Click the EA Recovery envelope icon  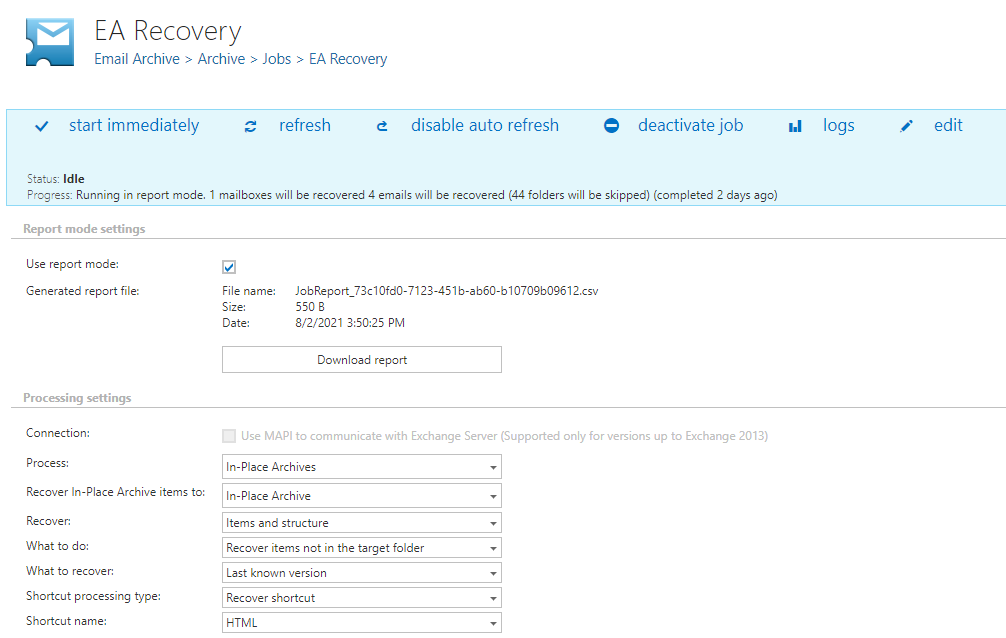click(x=49, y=42)
